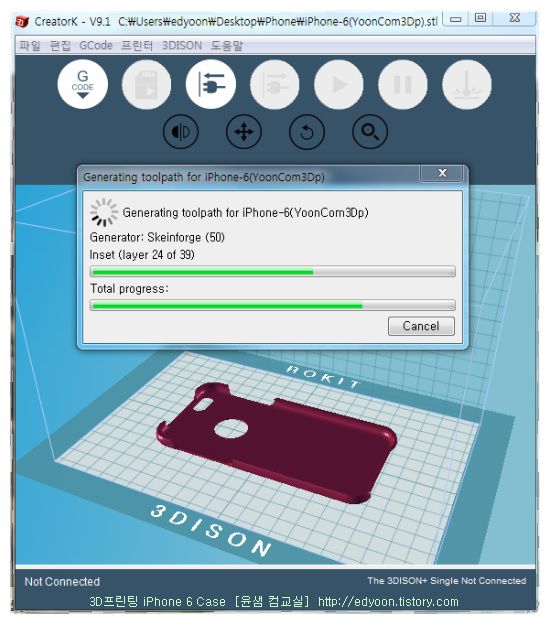Click the pause print button
Screen dimensions: 550x624
point(403,84)
